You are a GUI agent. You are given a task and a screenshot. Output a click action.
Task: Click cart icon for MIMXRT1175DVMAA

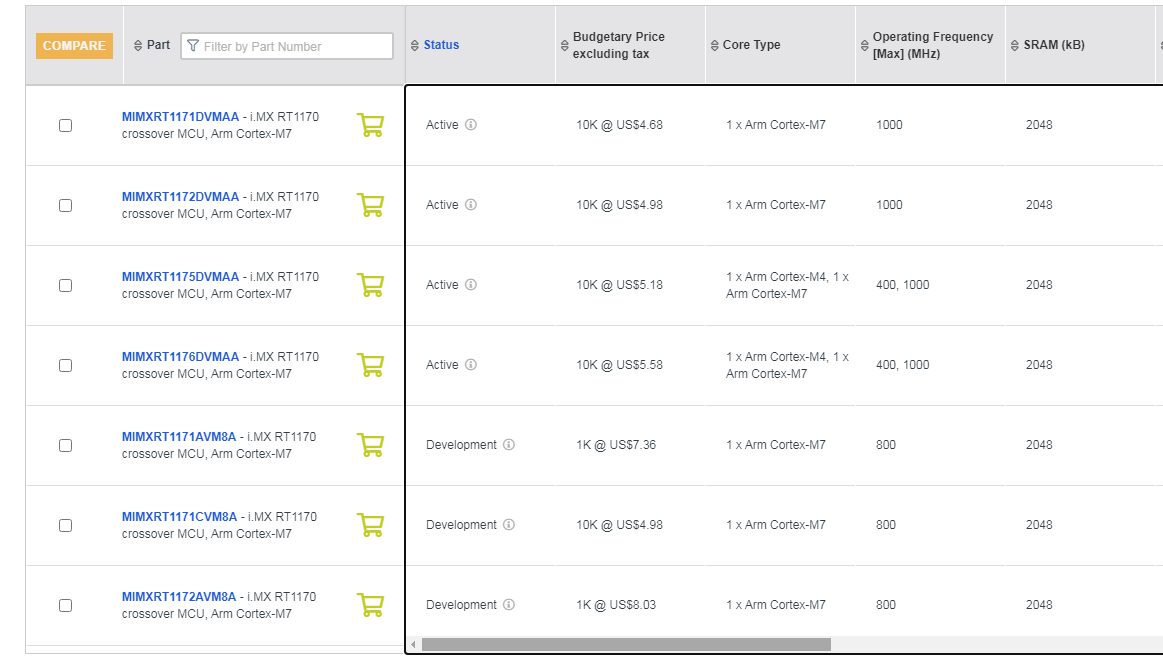[370, 285]
